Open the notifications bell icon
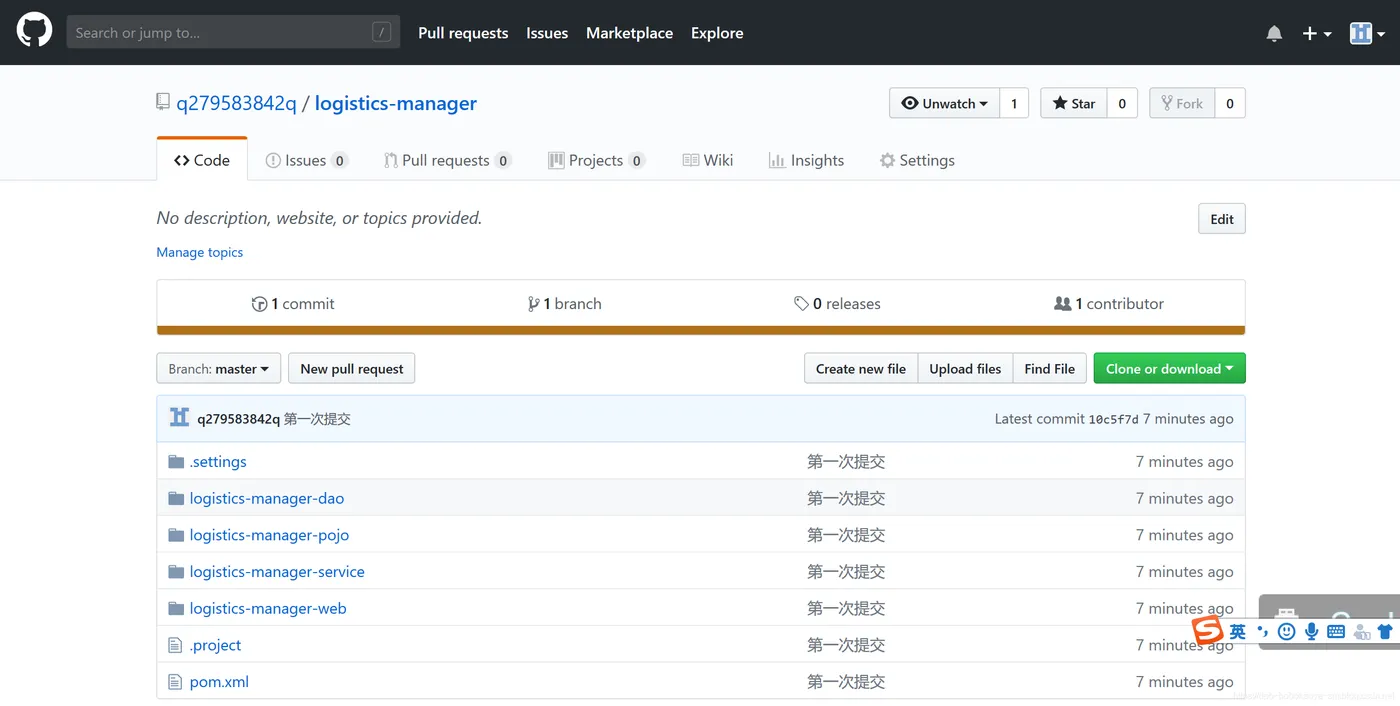1400x706 pixels. [1274, 33]
